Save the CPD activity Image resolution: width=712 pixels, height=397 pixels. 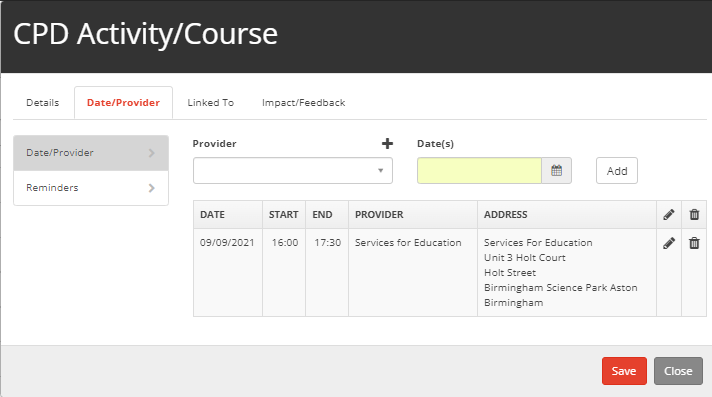coord(624,371)
